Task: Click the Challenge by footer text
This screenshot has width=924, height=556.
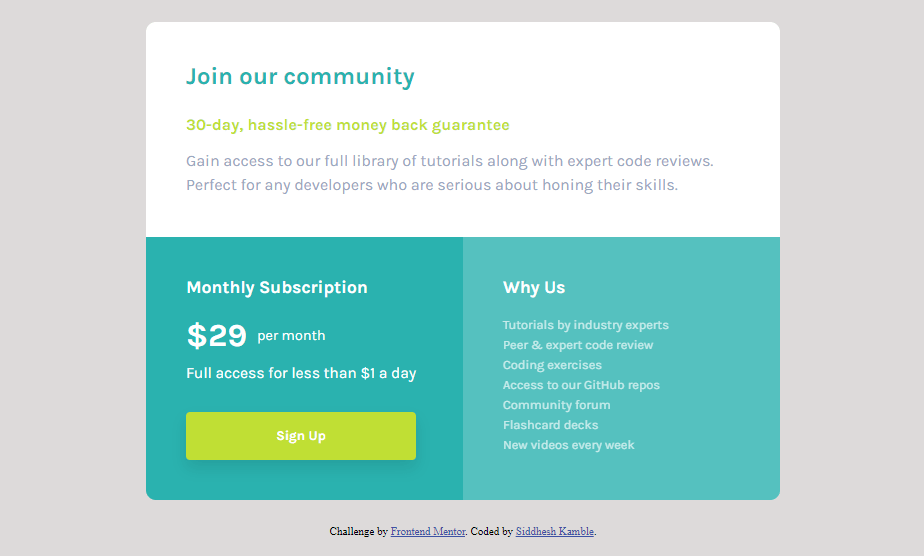Action: [358, 531]
